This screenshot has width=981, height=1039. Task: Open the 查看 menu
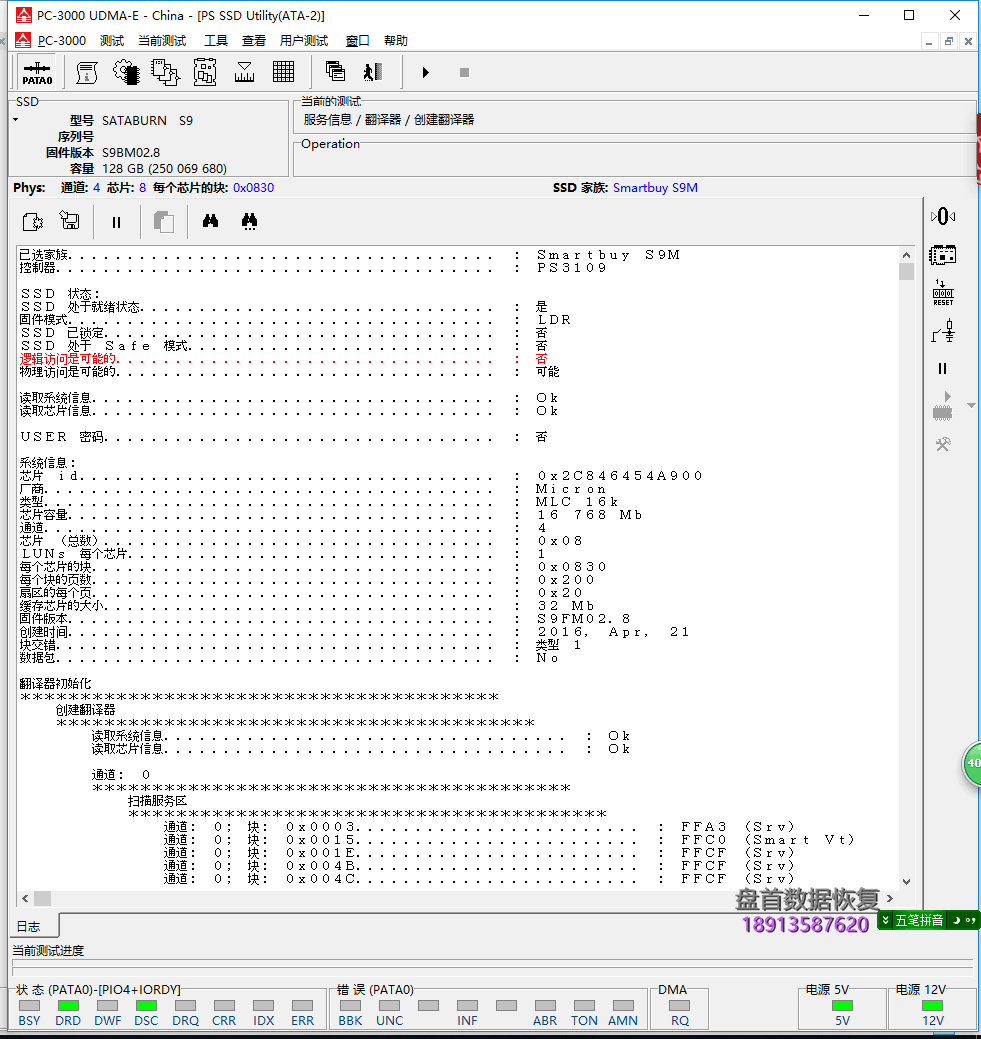pyautogui.click(x=254, y=40)
